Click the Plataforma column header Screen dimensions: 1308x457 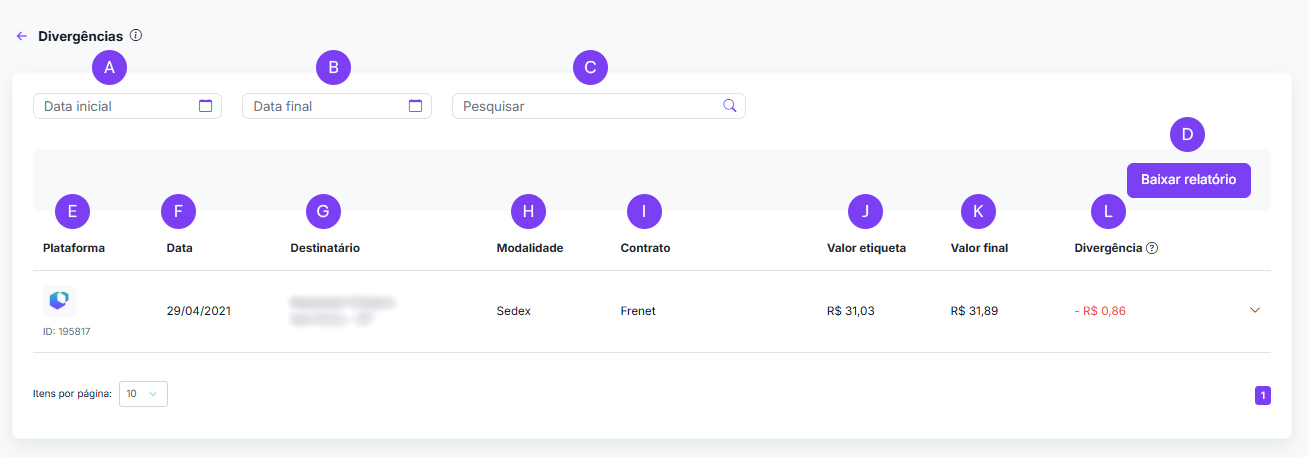coord(74,248)
